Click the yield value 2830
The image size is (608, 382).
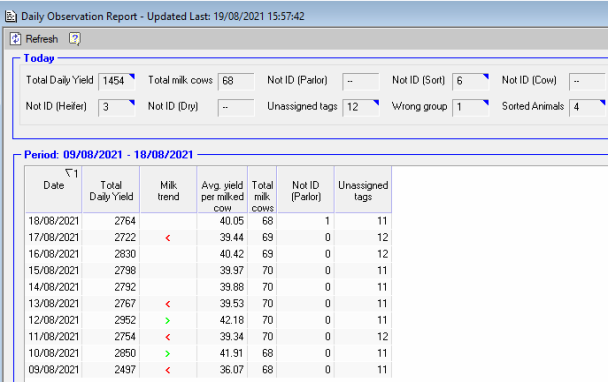(125, 254)
